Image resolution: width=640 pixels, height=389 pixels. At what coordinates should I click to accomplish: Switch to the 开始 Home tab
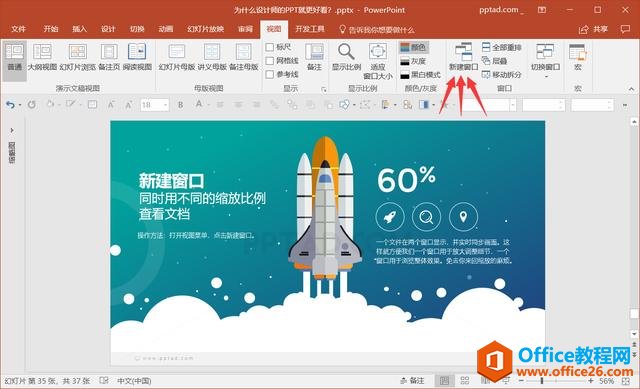51,29
